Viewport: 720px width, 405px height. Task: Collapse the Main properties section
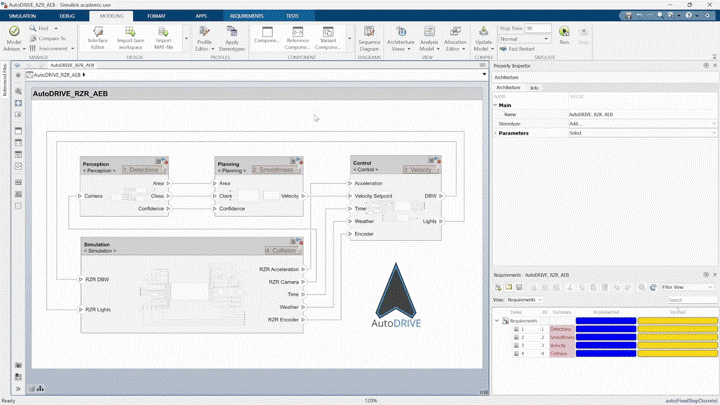point(495,105)
